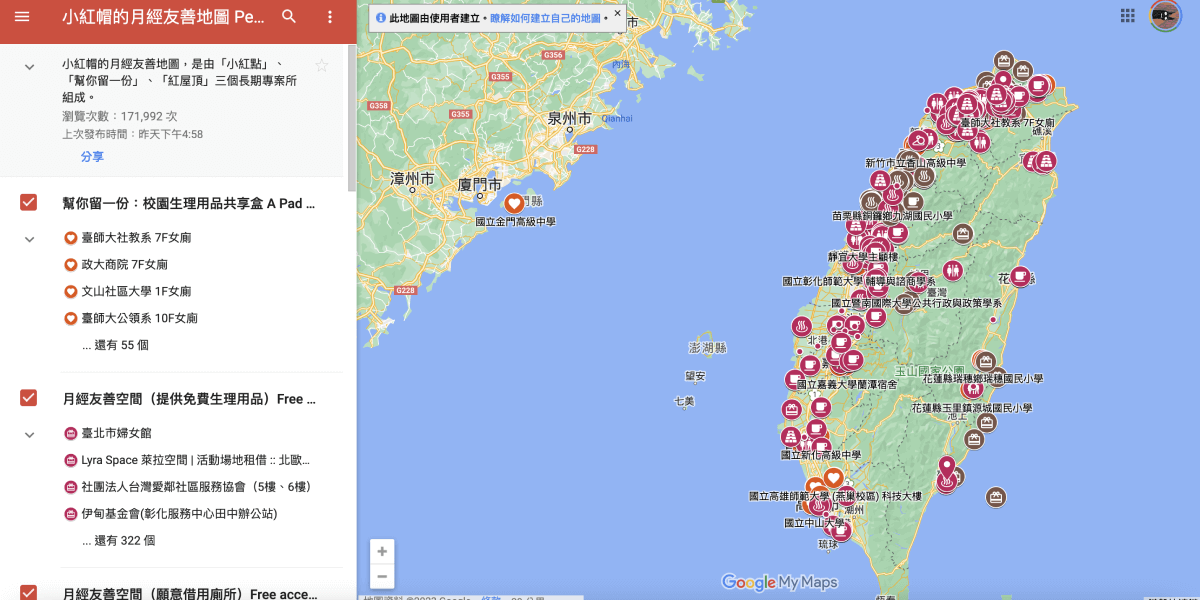This screenshot has height=600, width=1200.
Task: Collapse the 月經友善空間 free products item list
Action: point(29,434)
